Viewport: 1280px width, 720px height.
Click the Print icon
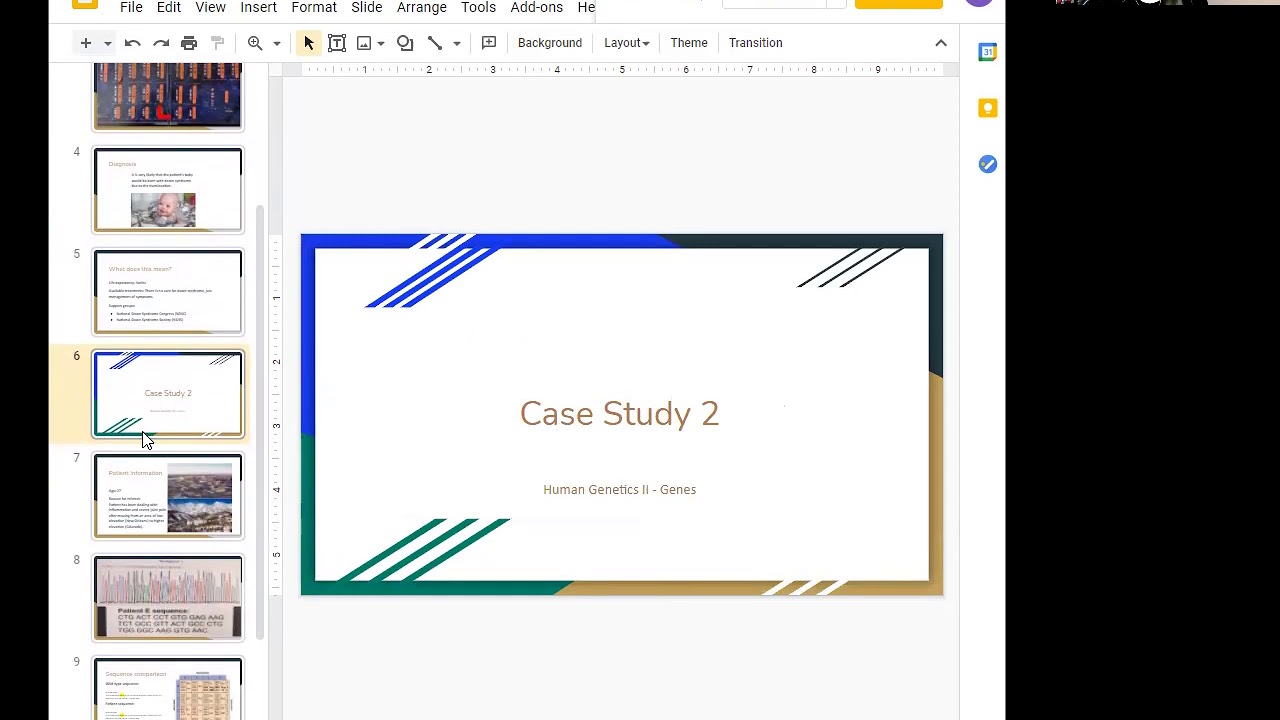(x=189, y=43)
